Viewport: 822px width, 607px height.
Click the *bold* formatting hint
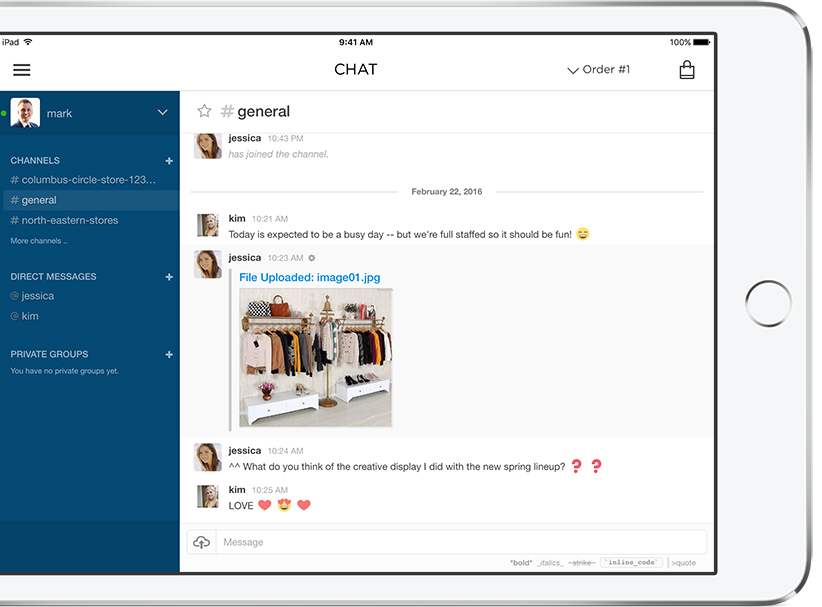(x=521, y=563)
